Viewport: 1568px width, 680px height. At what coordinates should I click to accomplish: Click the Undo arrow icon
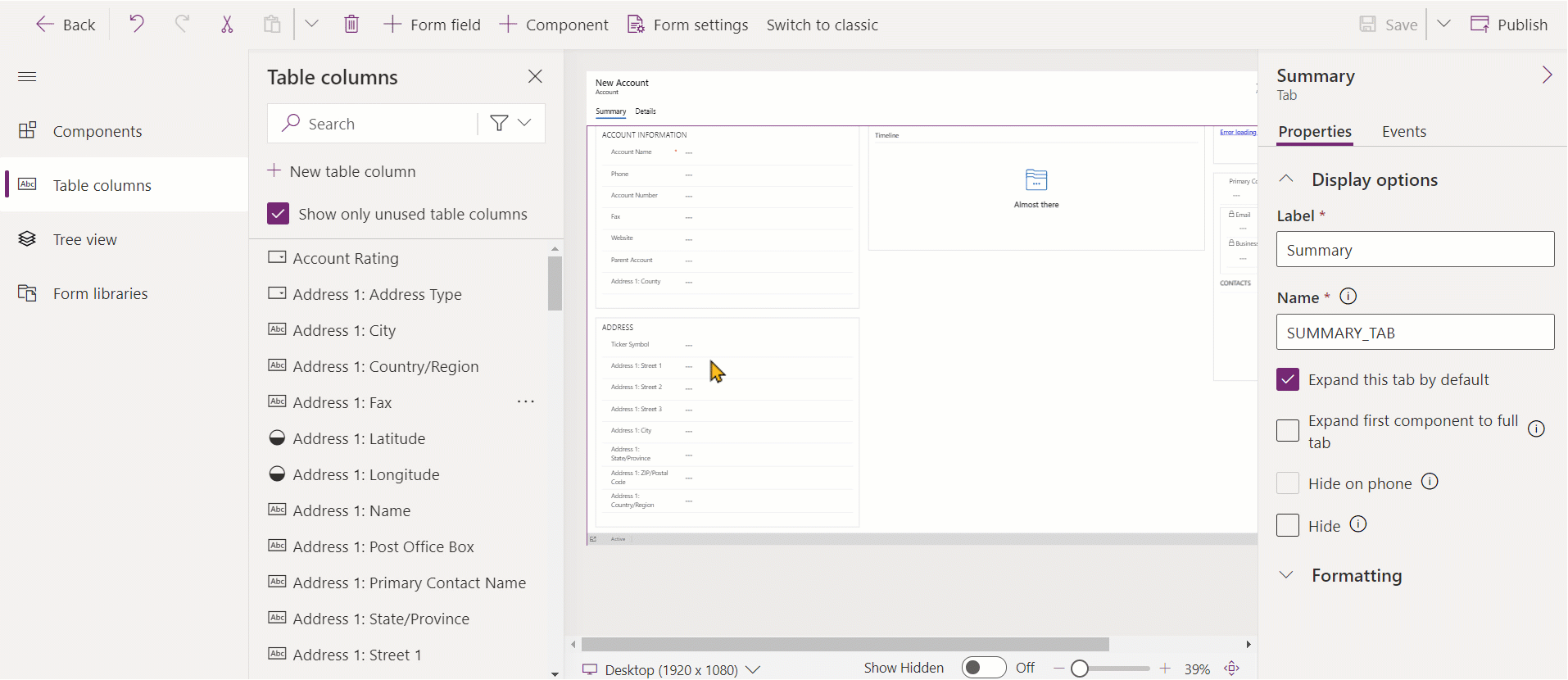136,24
